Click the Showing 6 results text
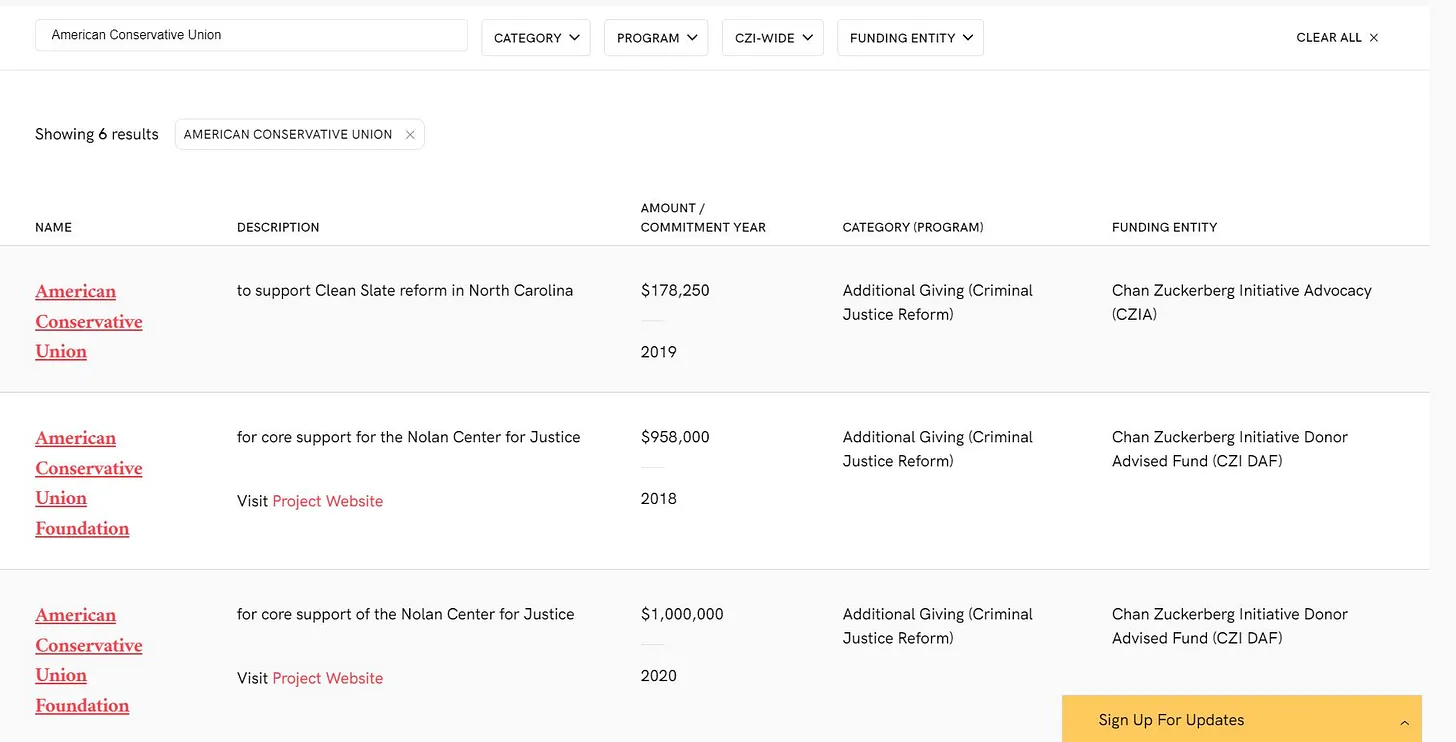The height and width of the screenshot is (742, 1456). (97, 134)
